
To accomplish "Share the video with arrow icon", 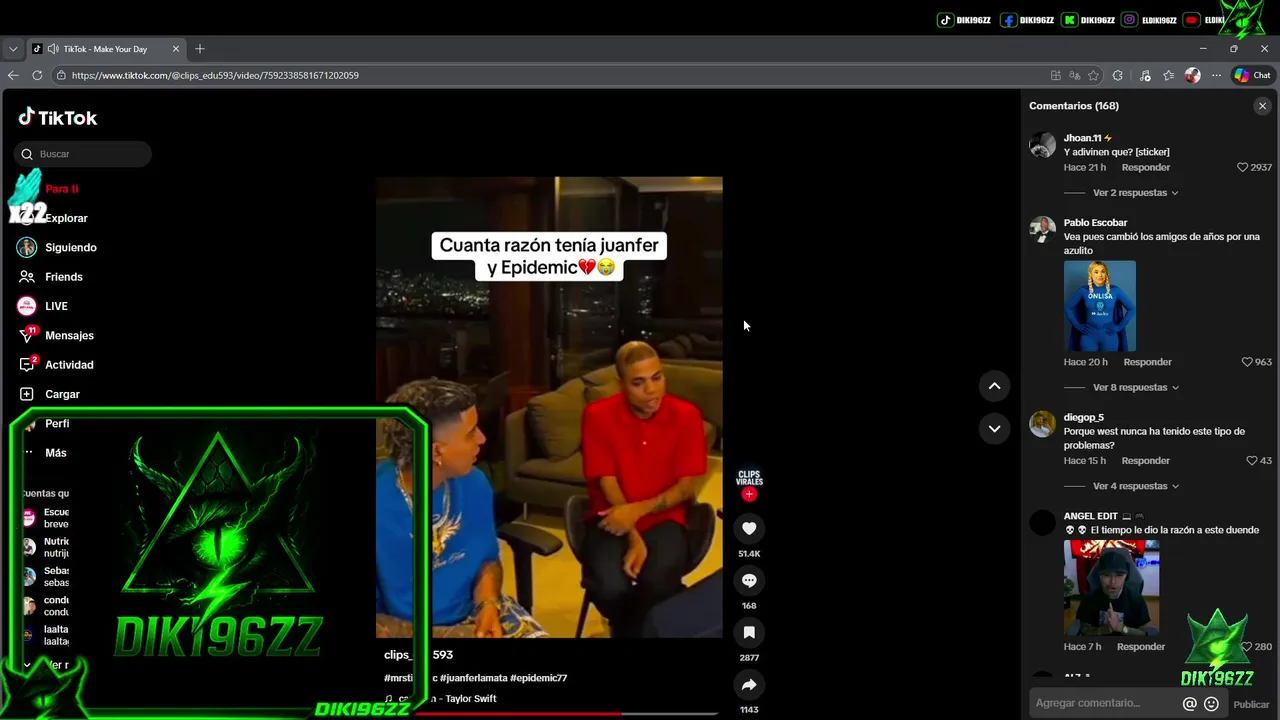I will (749, 684).
